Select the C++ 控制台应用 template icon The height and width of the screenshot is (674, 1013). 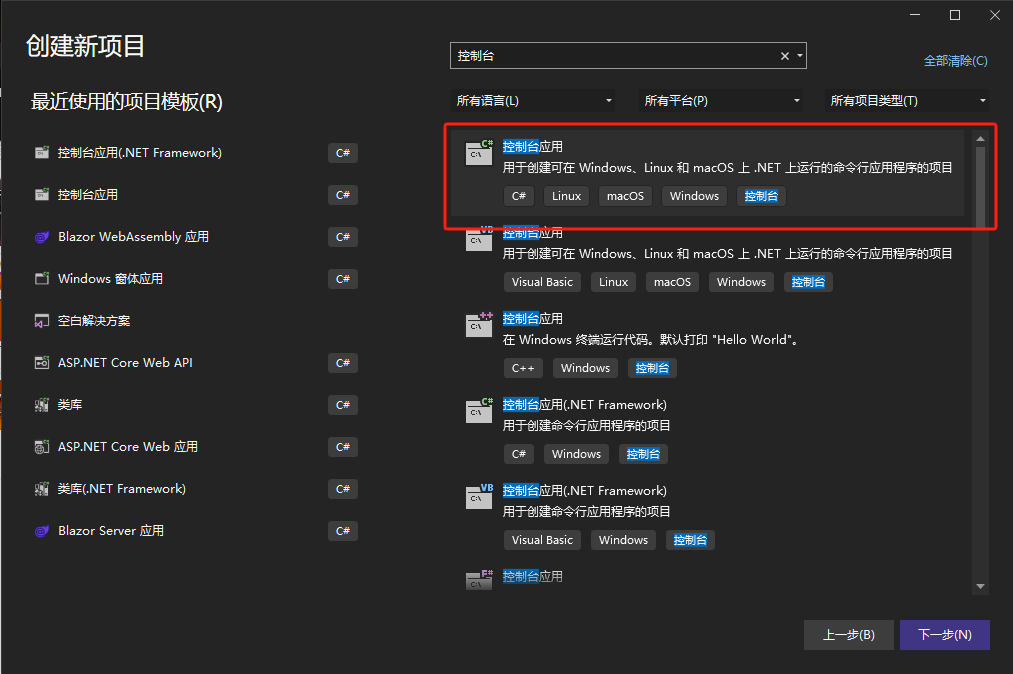[478, 325]
